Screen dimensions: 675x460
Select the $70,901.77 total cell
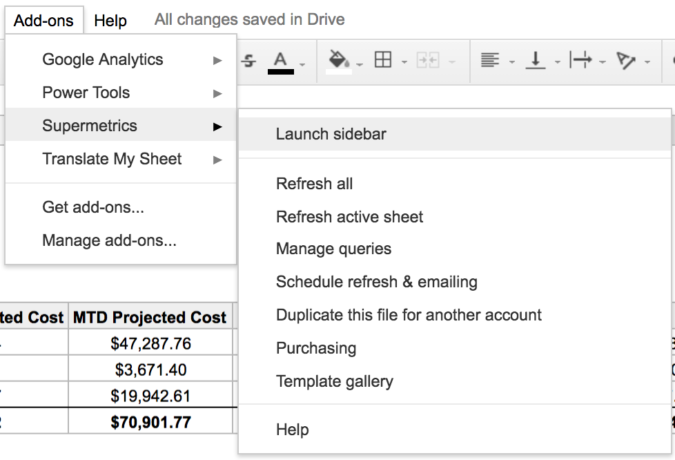(150, 420)
